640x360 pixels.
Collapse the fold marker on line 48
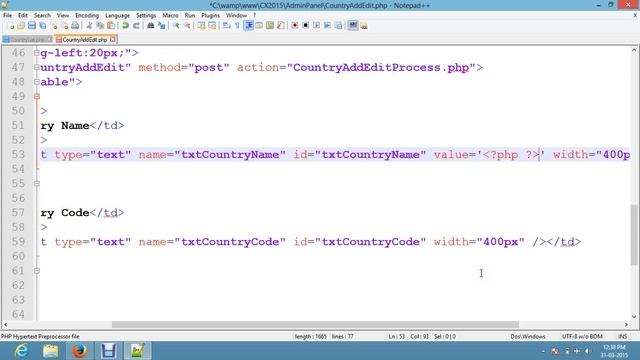point(37,82)
